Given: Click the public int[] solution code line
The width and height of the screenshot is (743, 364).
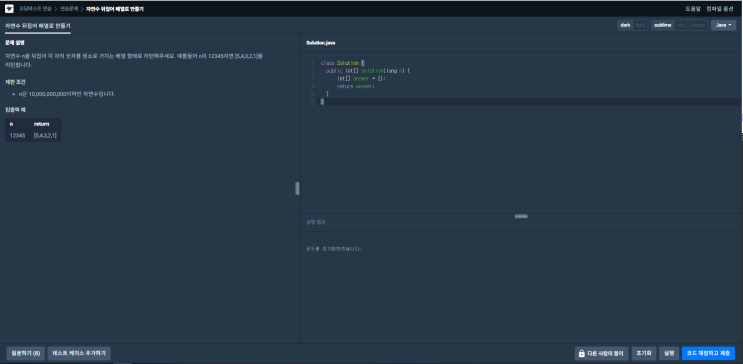Looking at the screenshot, I should 367,71.
